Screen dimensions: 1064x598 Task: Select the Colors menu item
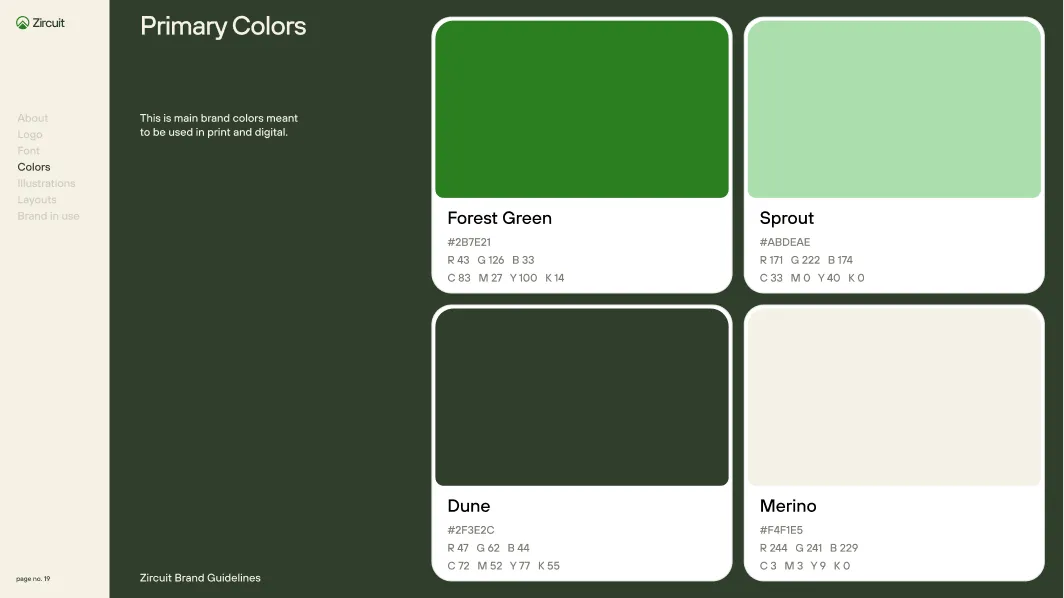click(x=33, y=167)
